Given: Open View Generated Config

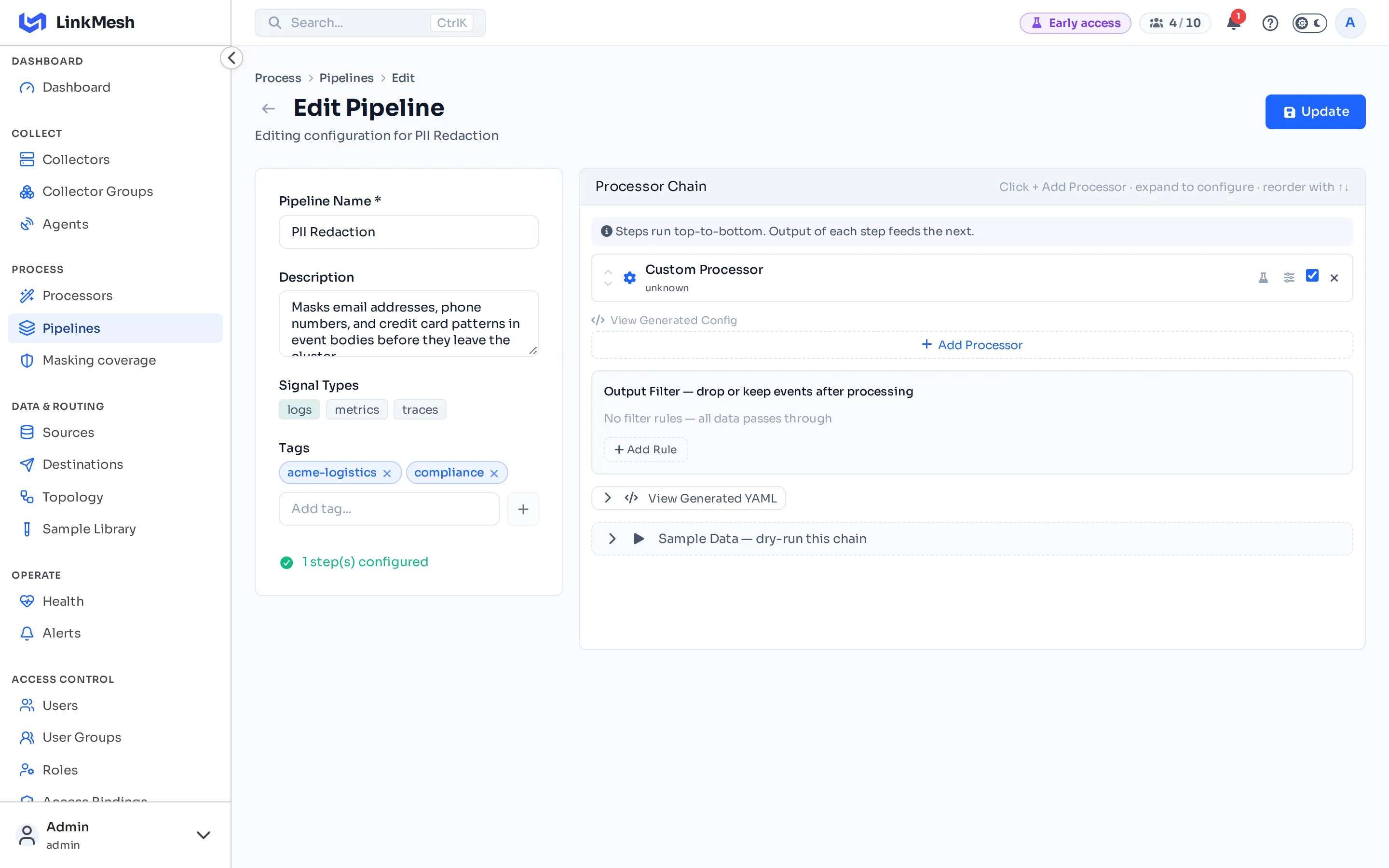Looking at the screenshot, I should pyautogui.click(x=664, y=320).
